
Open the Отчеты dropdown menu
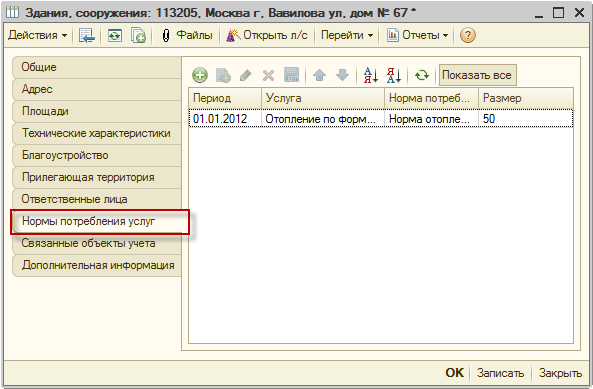418,35
